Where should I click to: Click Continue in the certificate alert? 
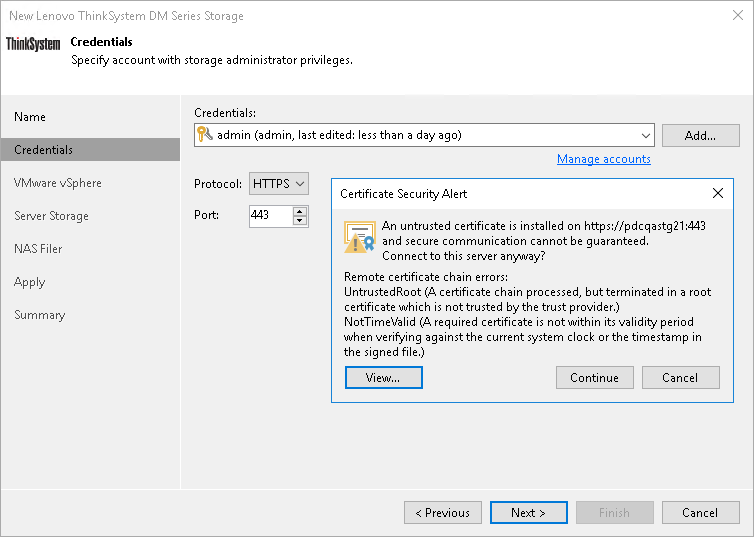pos(595,377)
